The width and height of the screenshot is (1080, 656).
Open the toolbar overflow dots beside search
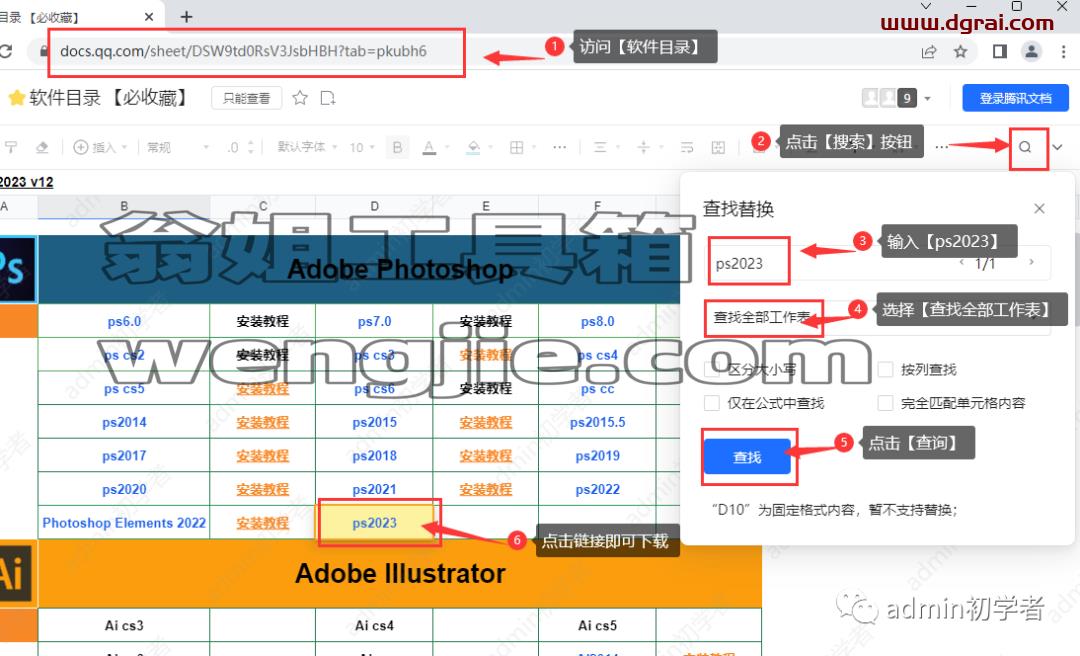coord(942,147)
